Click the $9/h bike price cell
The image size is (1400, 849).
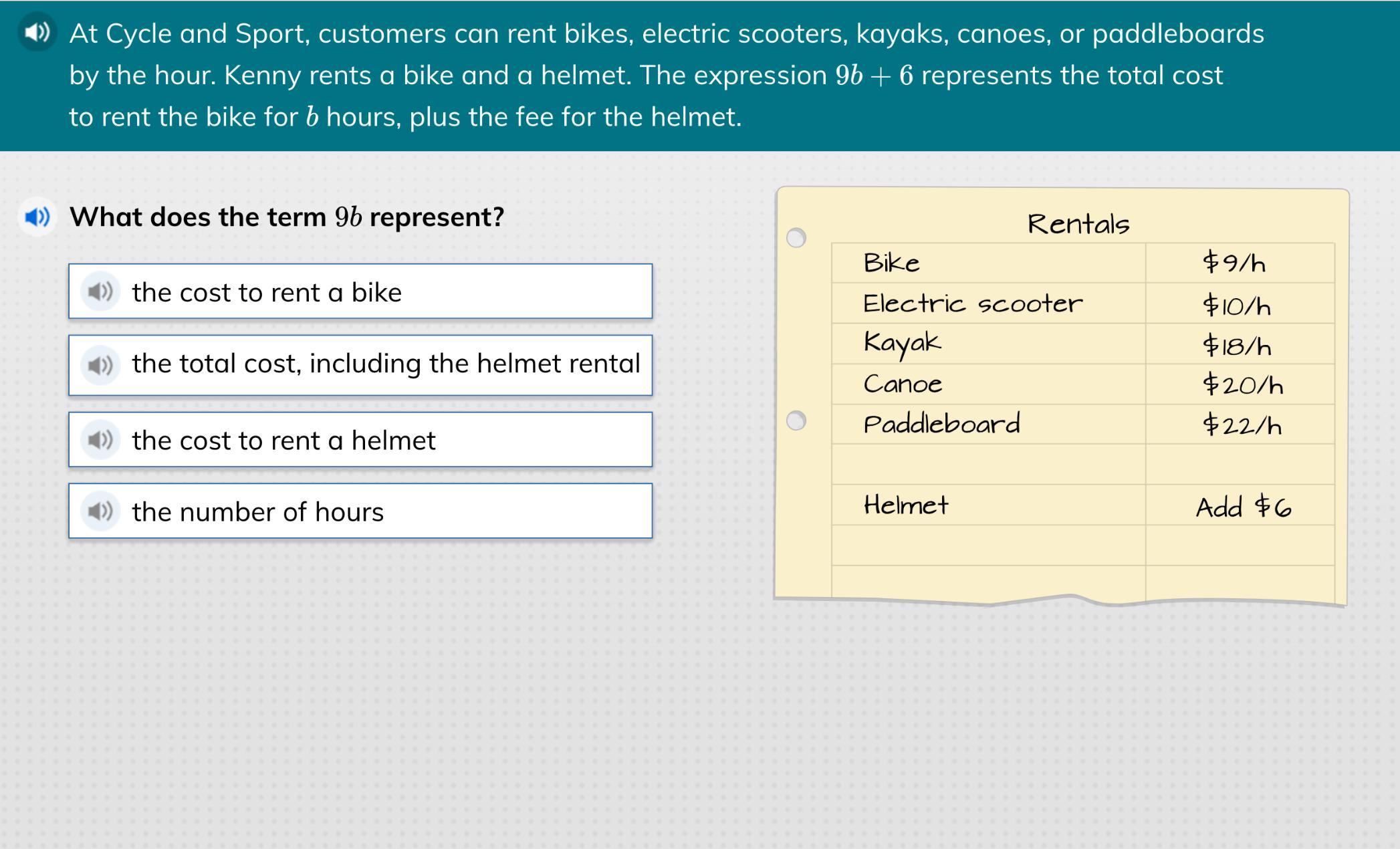1234,263
